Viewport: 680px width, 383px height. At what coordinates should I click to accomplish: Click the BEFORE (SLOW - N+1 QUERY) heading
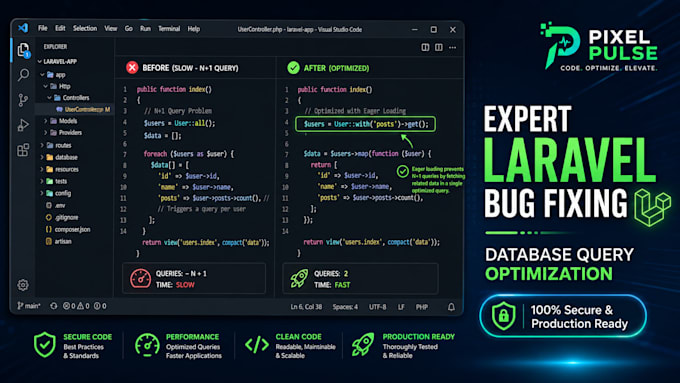(190, 68)
